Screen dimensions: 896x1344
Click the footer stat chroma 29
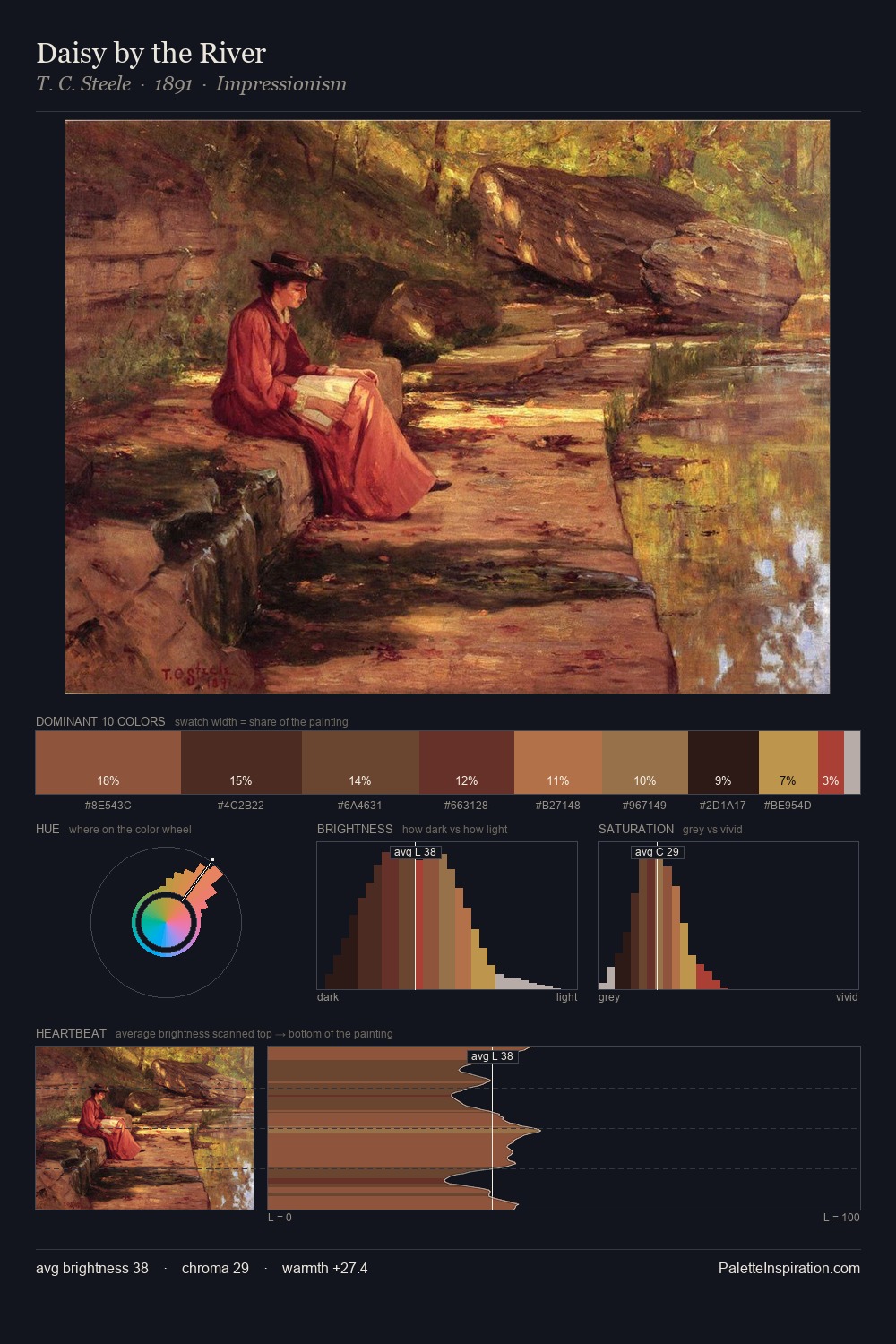click(x=215, y=1268)
